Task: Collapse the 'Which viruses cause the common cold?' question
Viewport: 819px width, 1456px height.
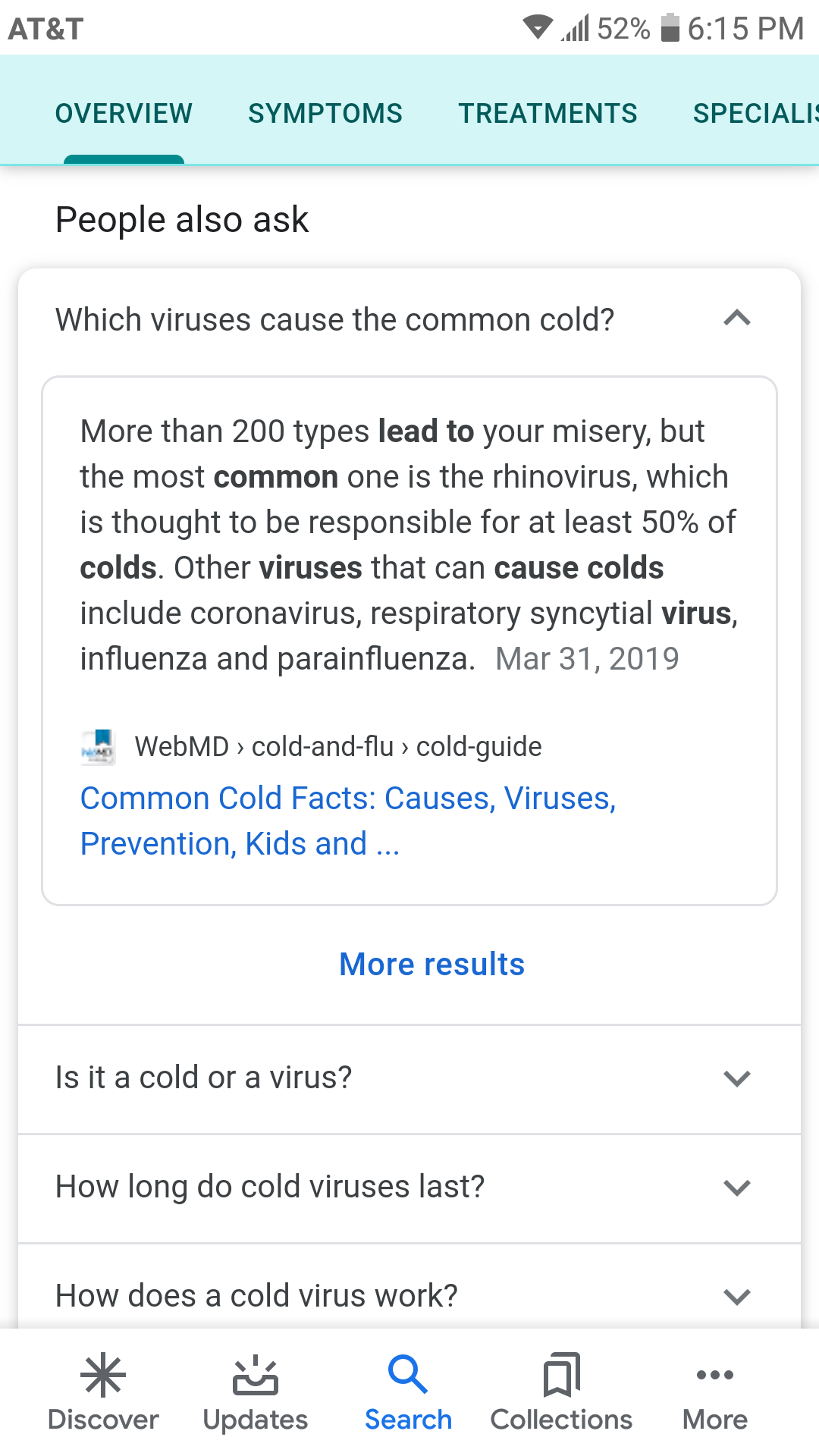Action: [x=736, y=319]
